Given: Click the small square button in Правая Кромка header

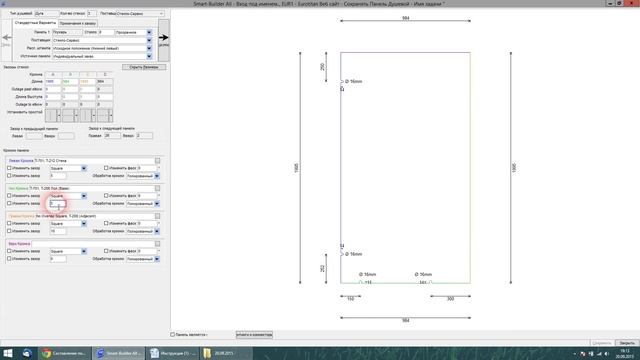Looking at the screenshot, I should click(158, 216).
